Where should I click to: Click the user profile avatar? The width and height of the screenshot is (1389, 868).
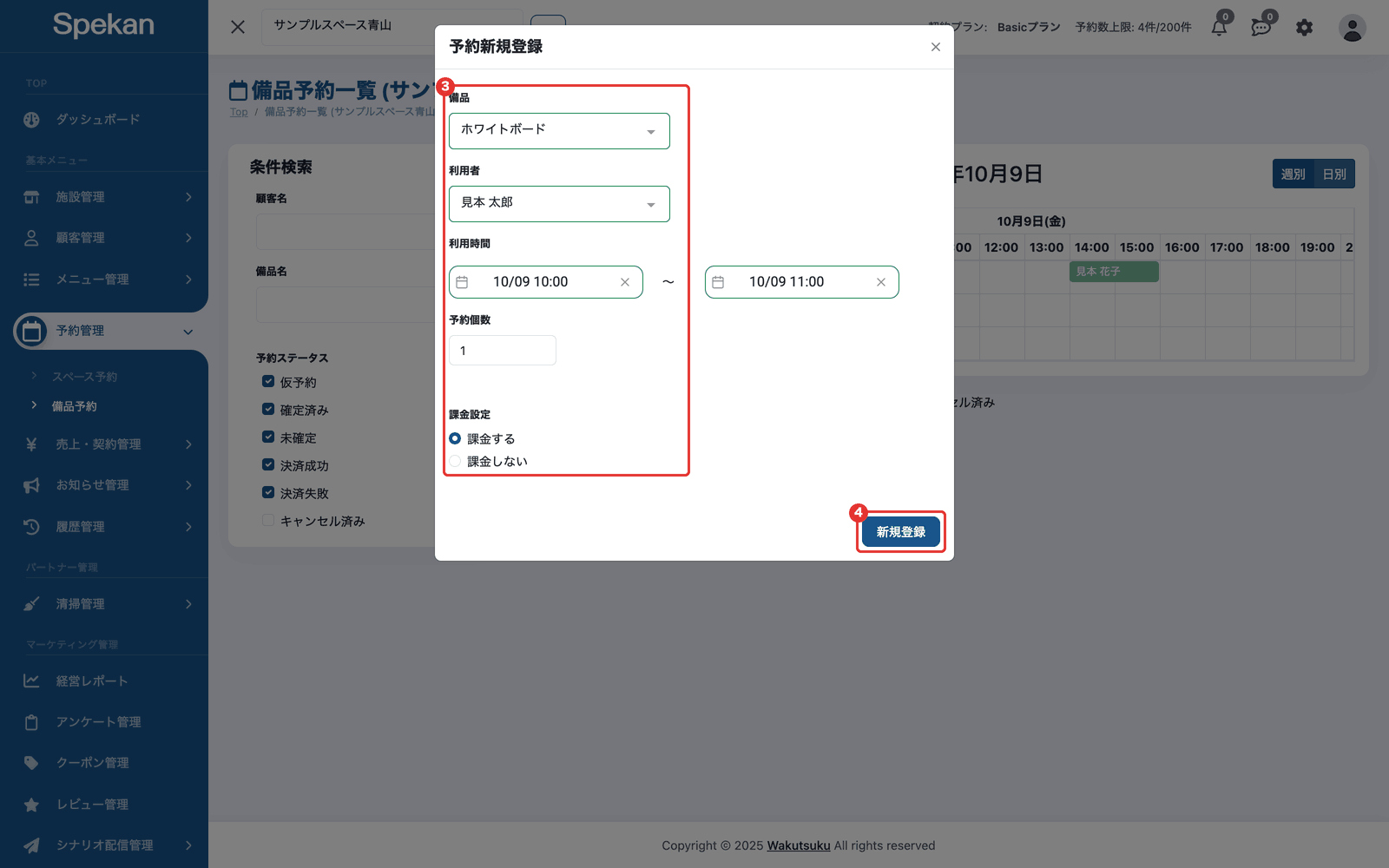1352,28
